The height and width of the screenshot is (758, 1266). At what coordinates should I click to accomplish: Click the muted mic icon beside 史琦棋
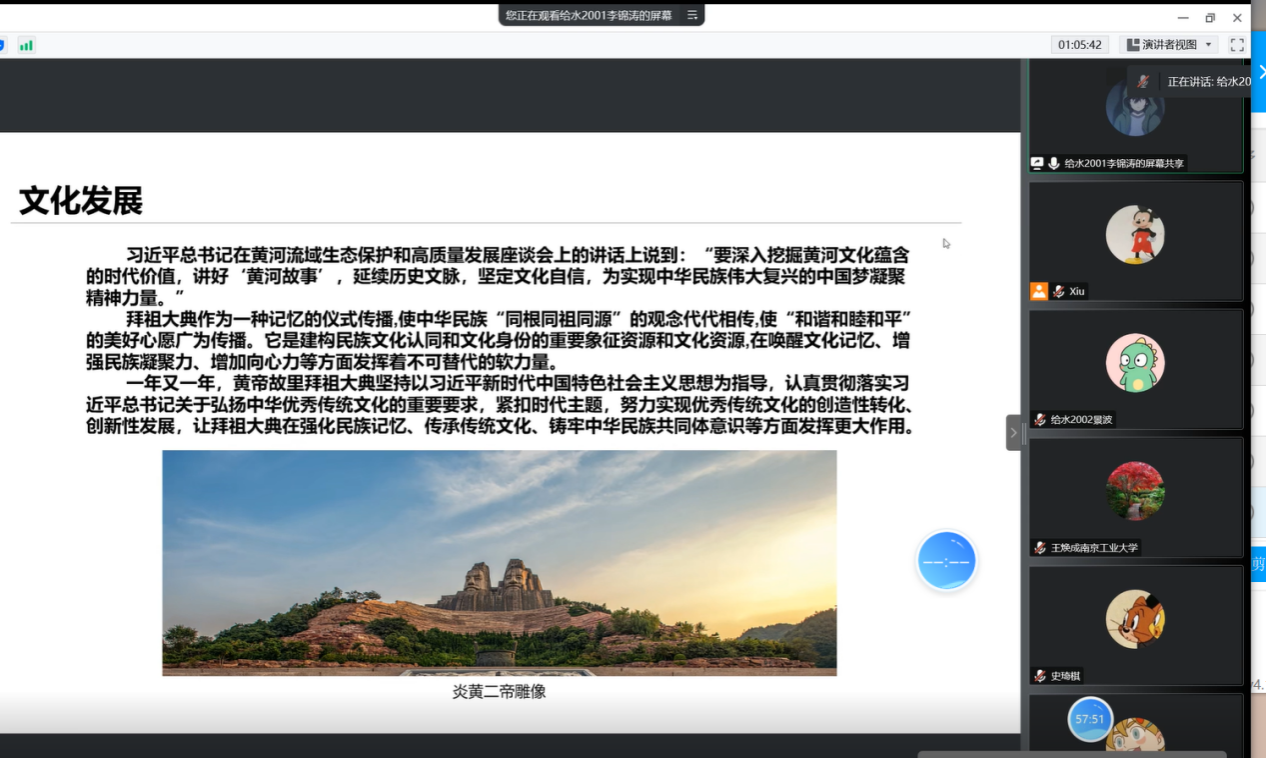[1040, 675]
